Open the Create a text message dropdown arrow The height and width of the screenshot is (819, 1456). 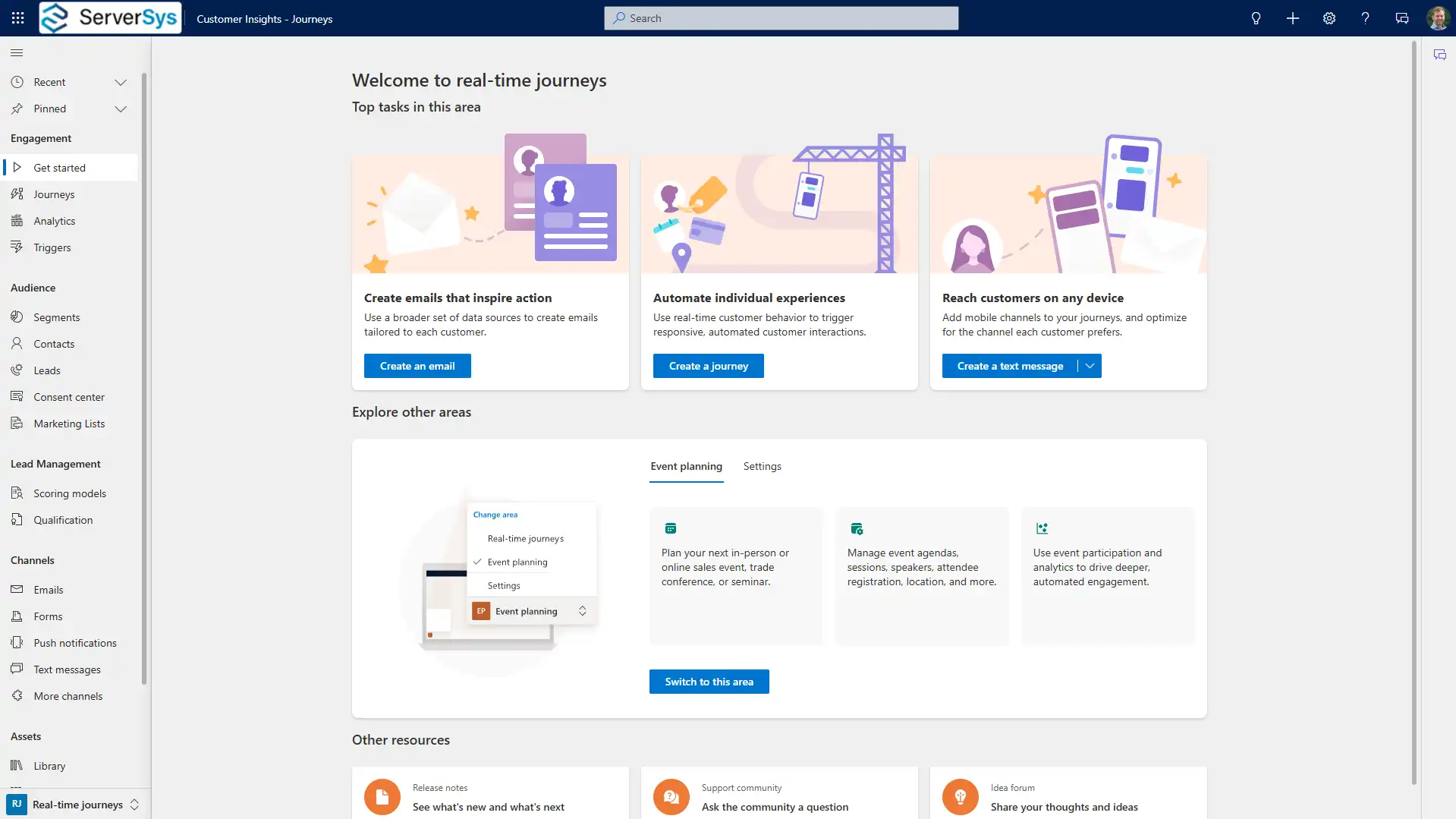tap(1090, 366)
